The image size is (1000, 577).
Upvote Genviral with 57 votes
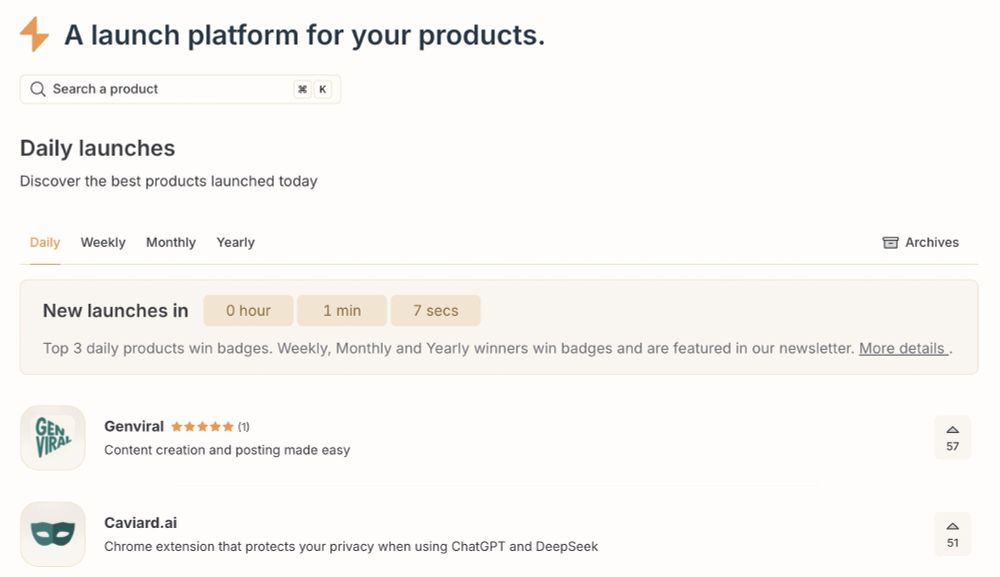click(952, 437)
